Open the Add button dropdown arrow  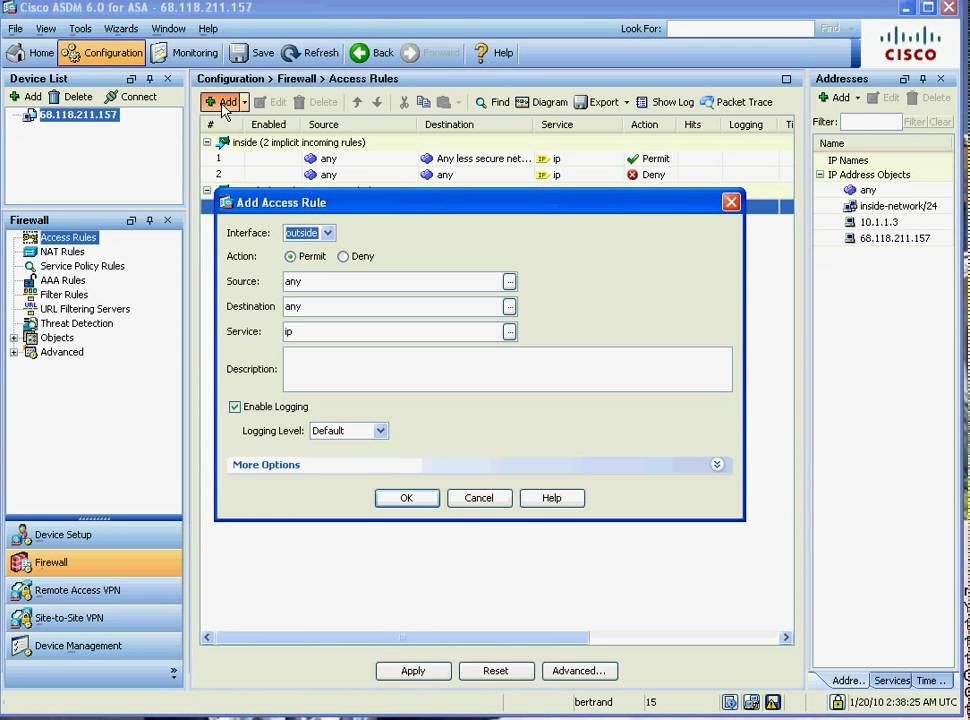[245, 102]
